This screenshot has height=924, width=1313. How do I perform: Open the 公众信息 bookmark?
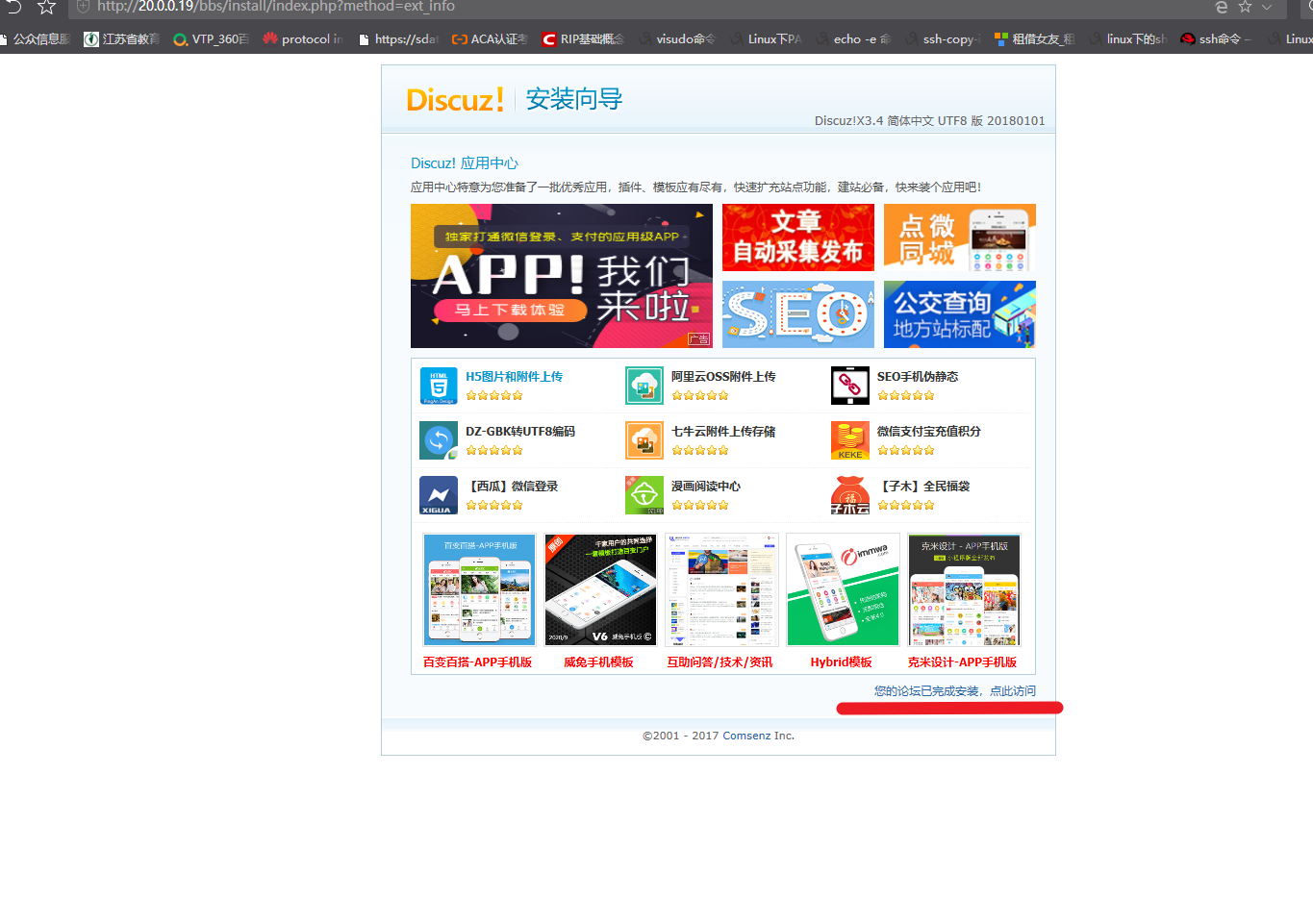pyautogui.click(x=36, y=39)
